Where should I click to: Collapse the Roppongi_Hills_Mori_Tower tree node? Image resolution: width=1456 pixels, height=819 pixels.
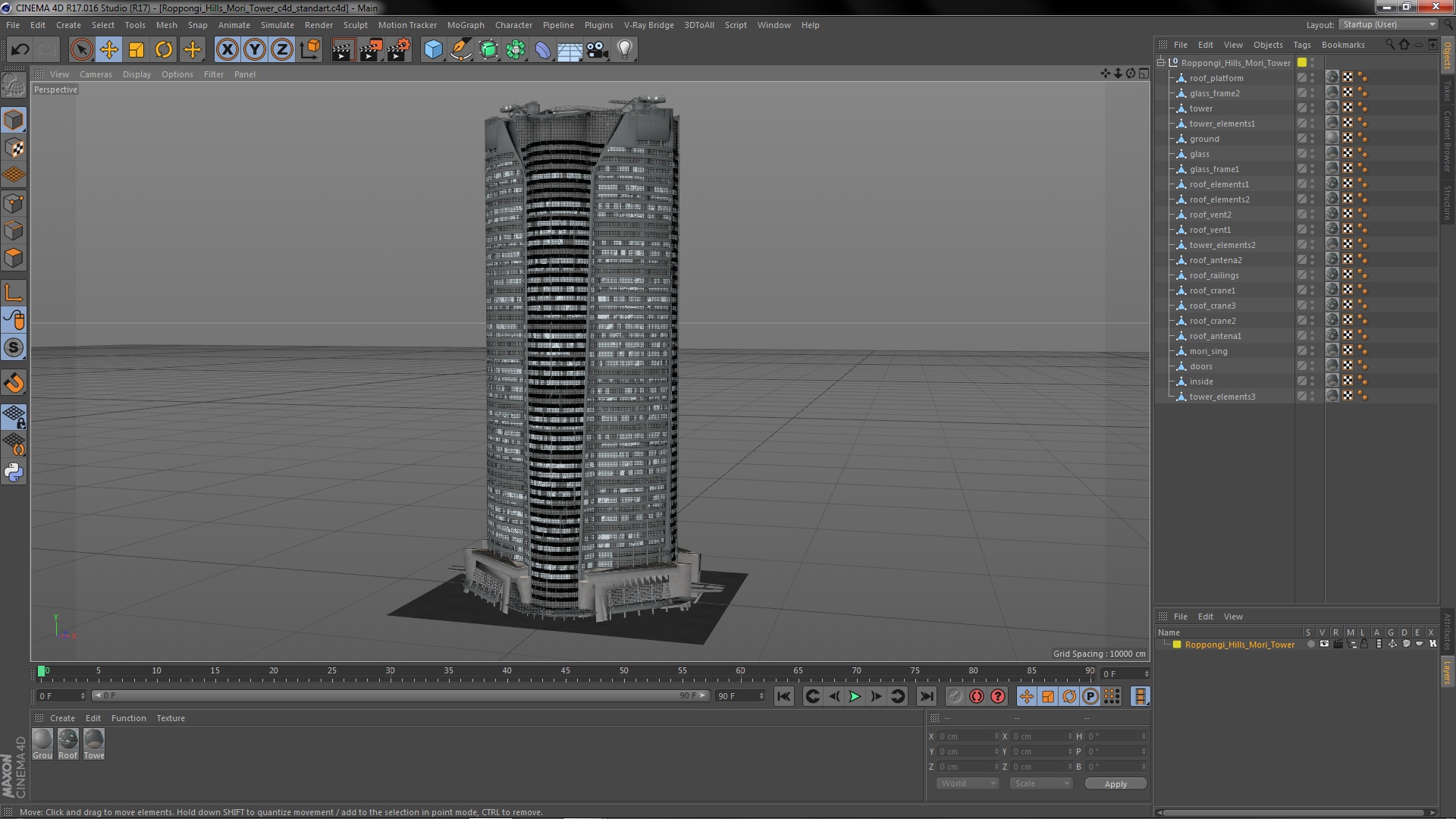point(1161,62)
